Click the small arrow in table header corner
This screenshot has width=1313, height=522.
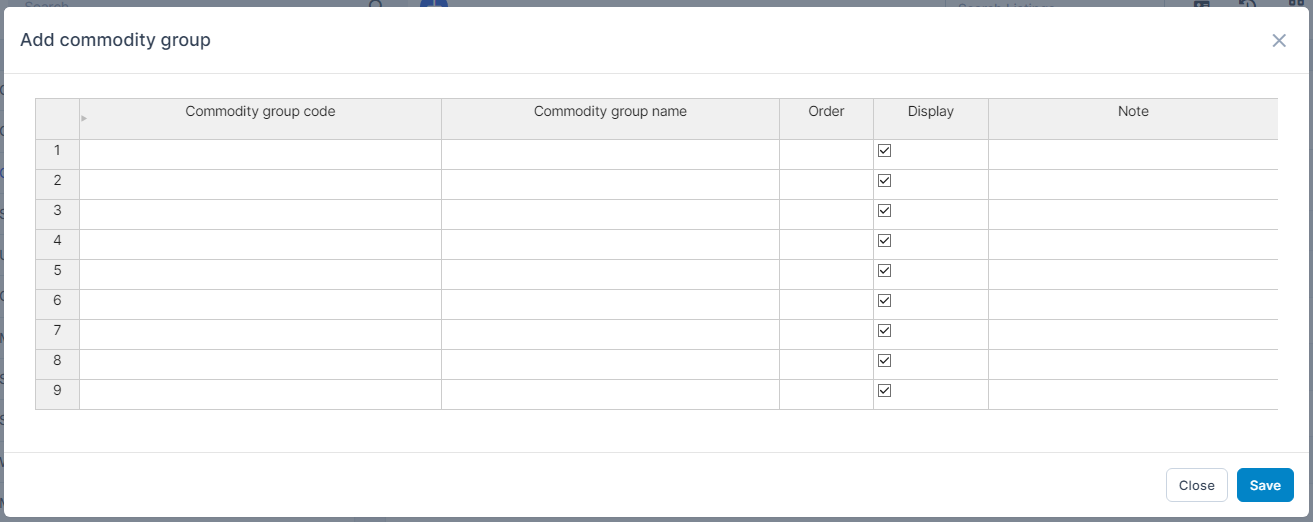(x=84, y=119)
